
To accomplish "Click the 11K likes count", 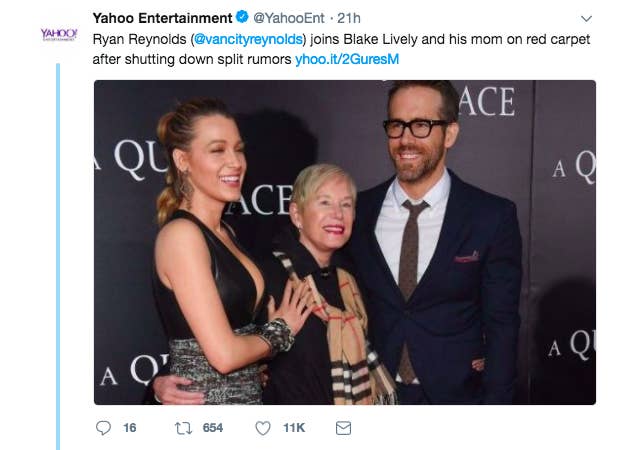I will coord(294,428).
